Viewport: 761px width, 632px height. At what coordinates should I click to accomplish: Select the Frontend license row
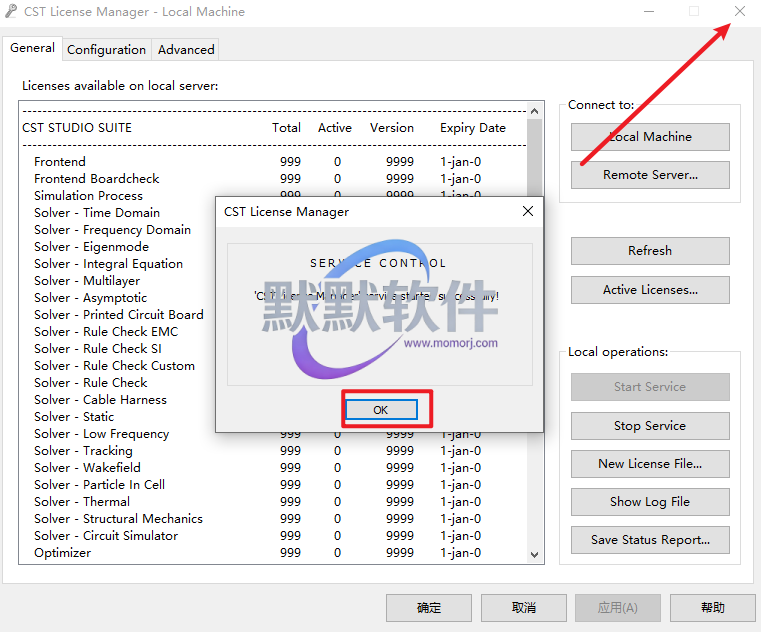[x=60, y=162]
